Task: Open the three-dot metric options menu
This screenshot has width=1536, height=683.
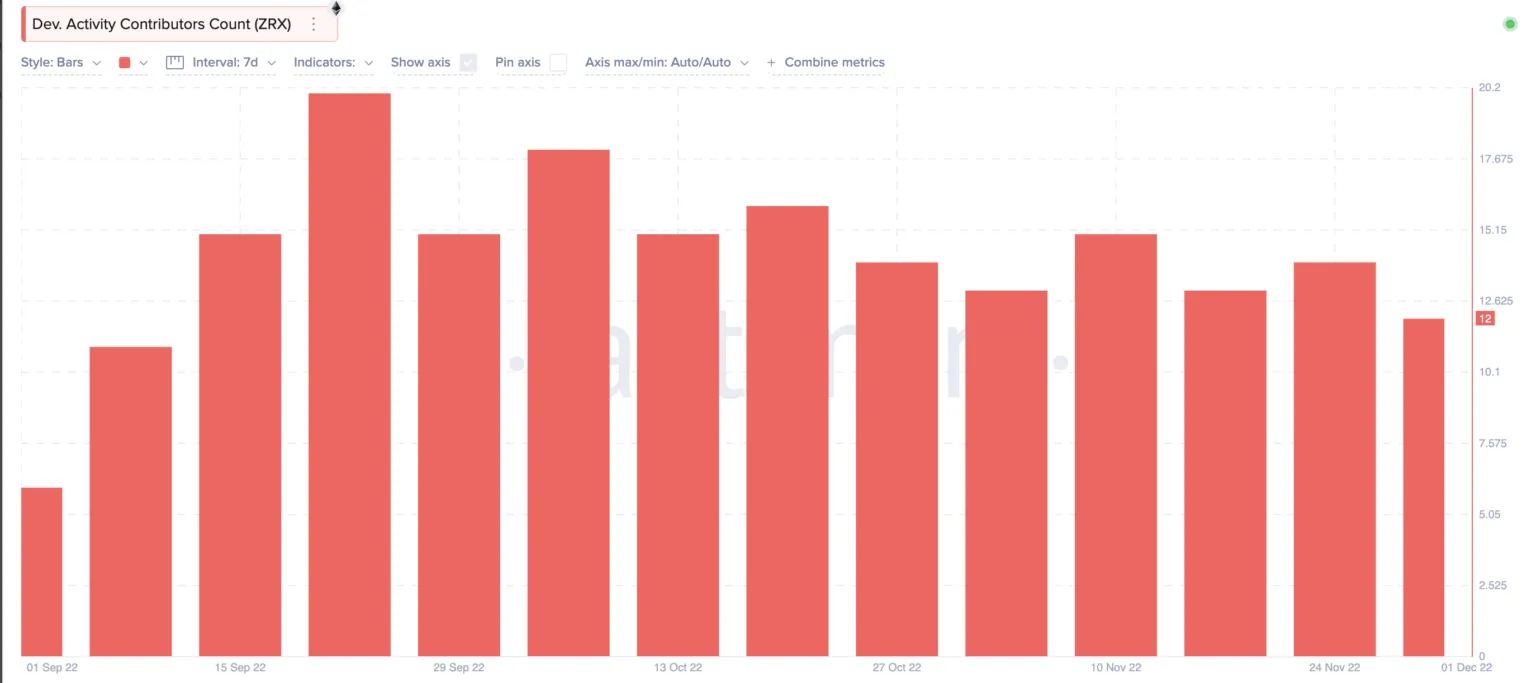Action: click(314, 24)
